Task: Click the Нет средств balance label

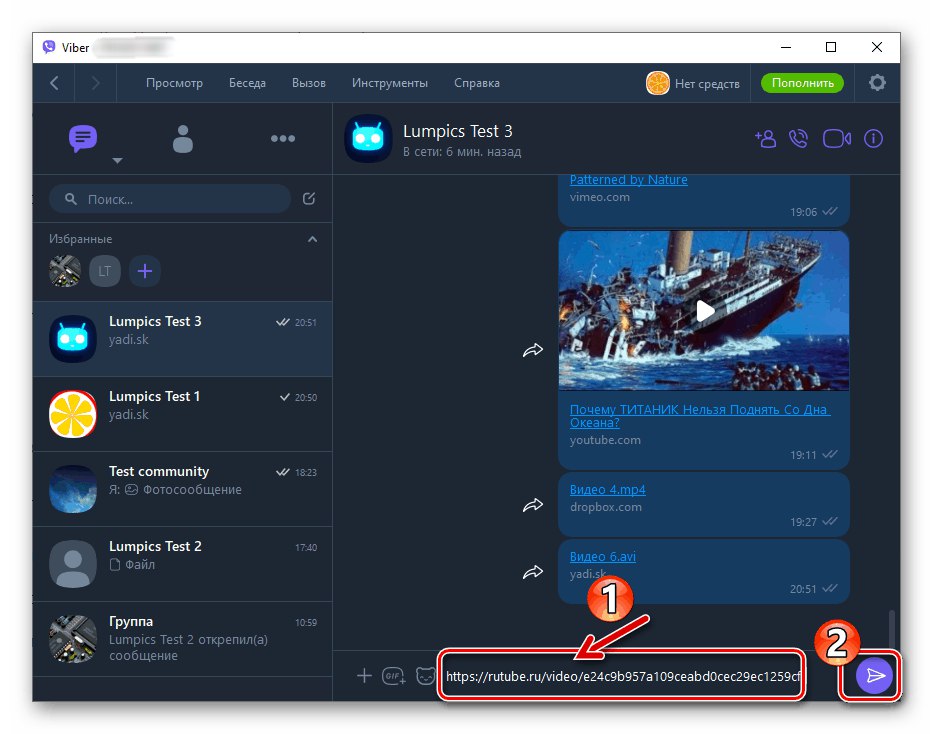Action: [x=707, y=84]
